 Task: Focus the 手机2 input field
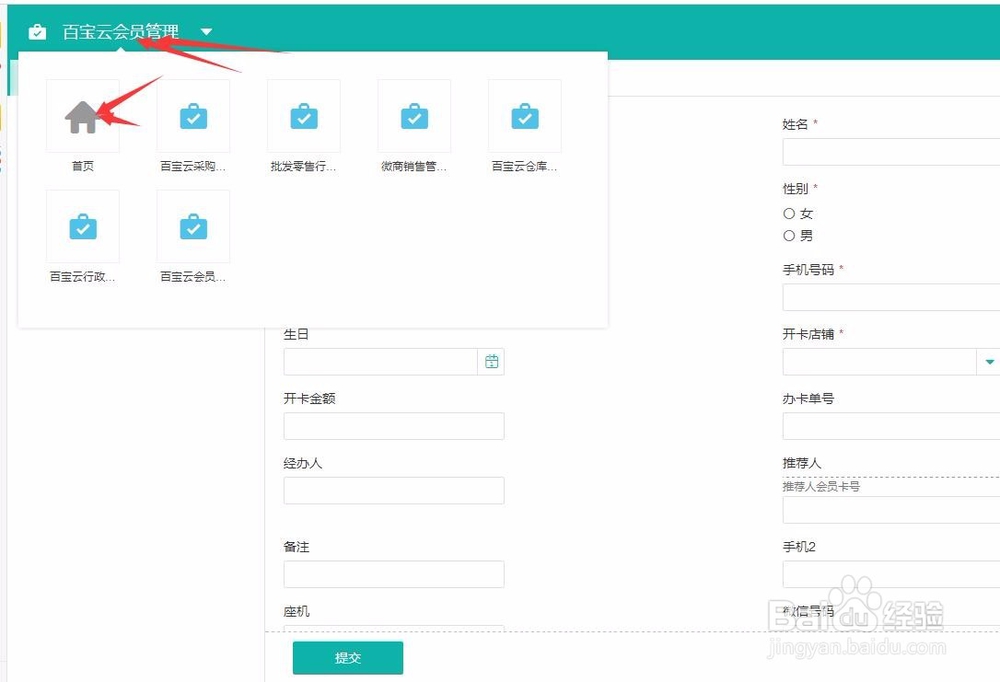pyautogui.click(x=891, y=574)
